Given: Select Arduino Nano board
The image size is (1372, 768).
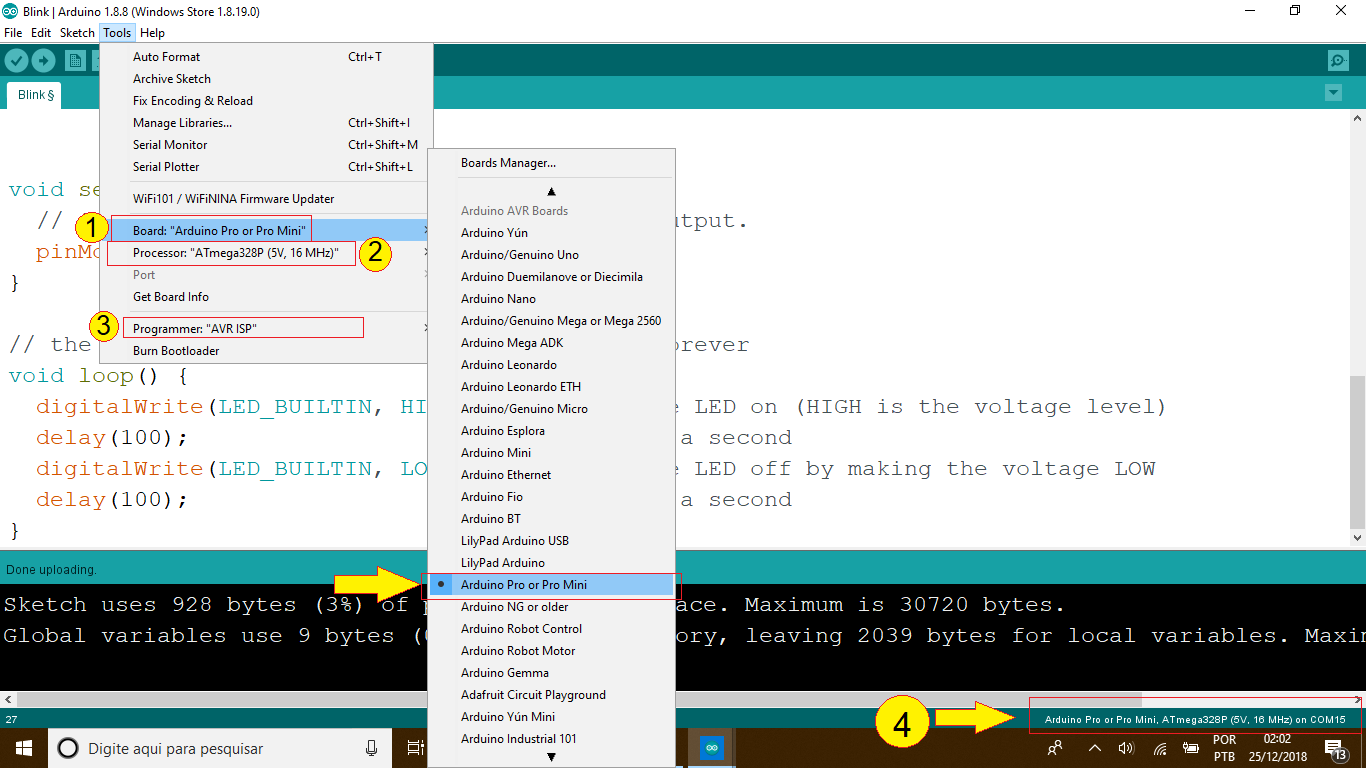Looking at the screenshot, I should (551, 299).
